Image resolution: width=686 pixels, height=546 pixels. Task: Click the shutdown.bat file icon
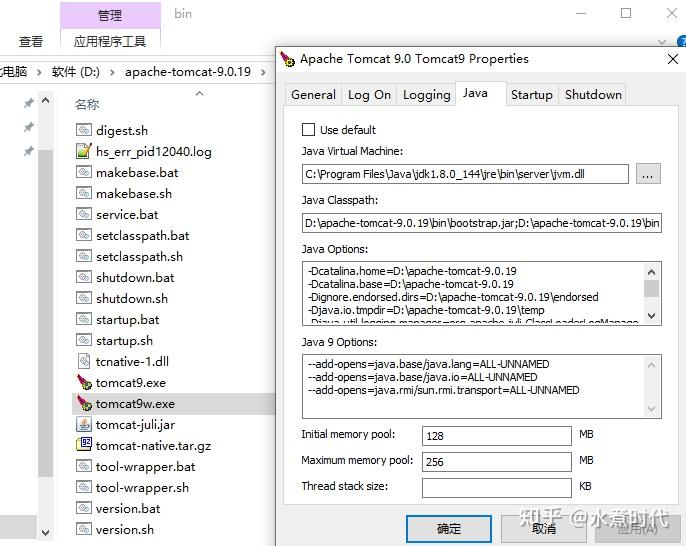coord(84,277)
